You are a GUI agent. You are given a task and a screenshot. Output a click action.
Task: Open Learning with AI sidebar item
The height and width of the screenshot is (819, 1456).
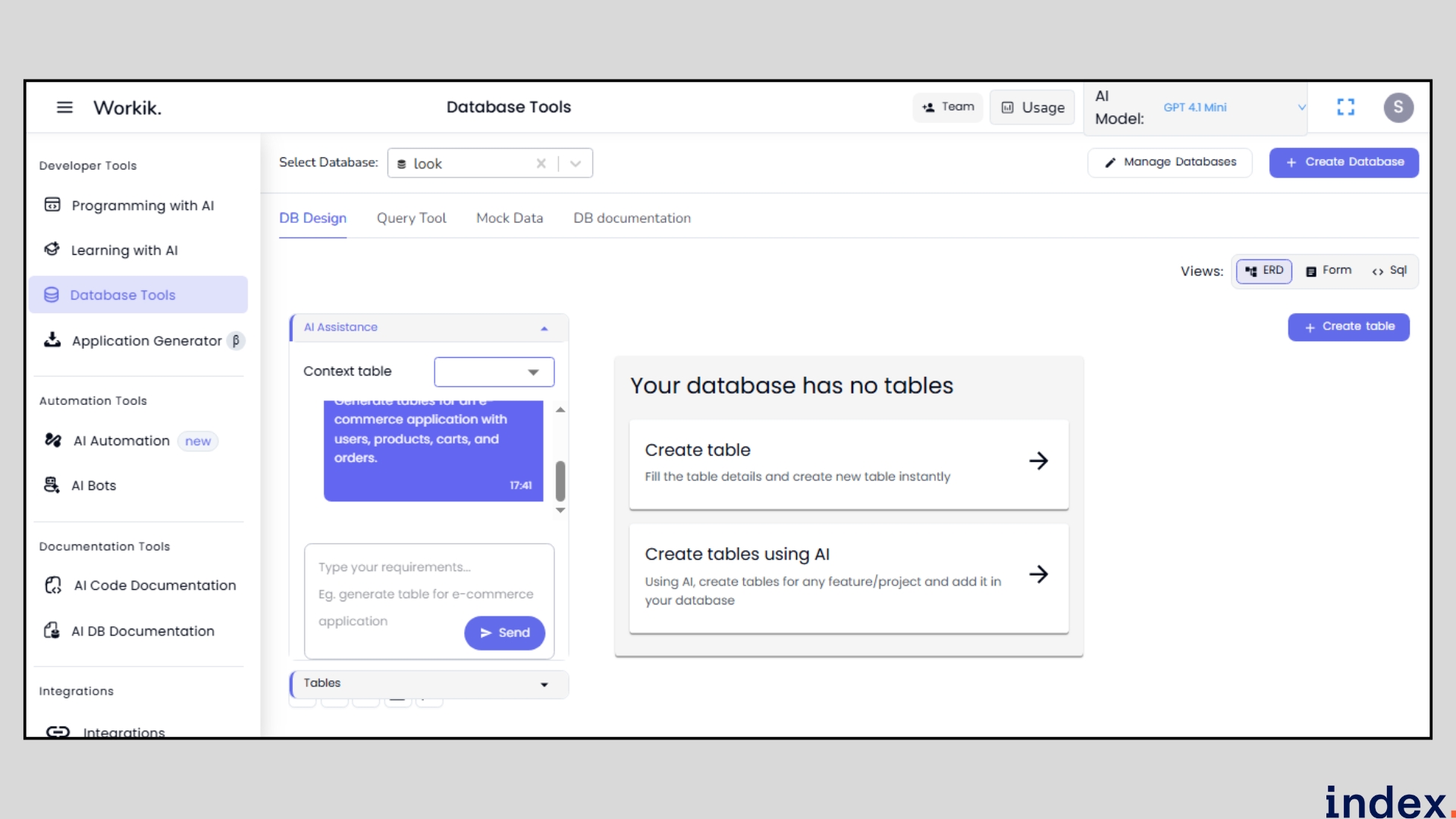pyautogui.click(x=124, y=250)
